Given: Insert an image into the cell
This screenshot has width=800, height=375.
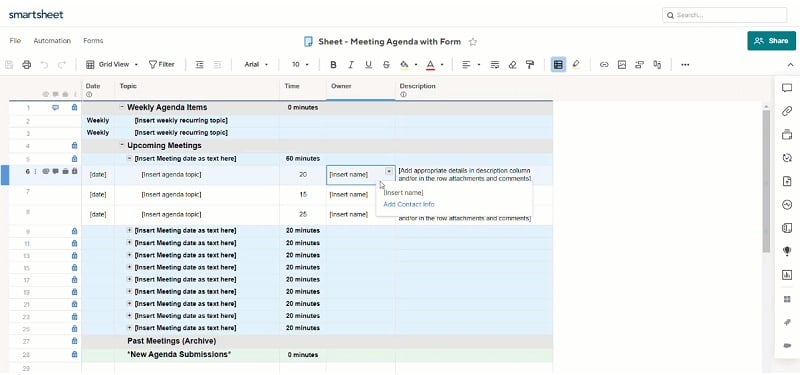Looking at the screenshot, I should click(x=621, y=65).
